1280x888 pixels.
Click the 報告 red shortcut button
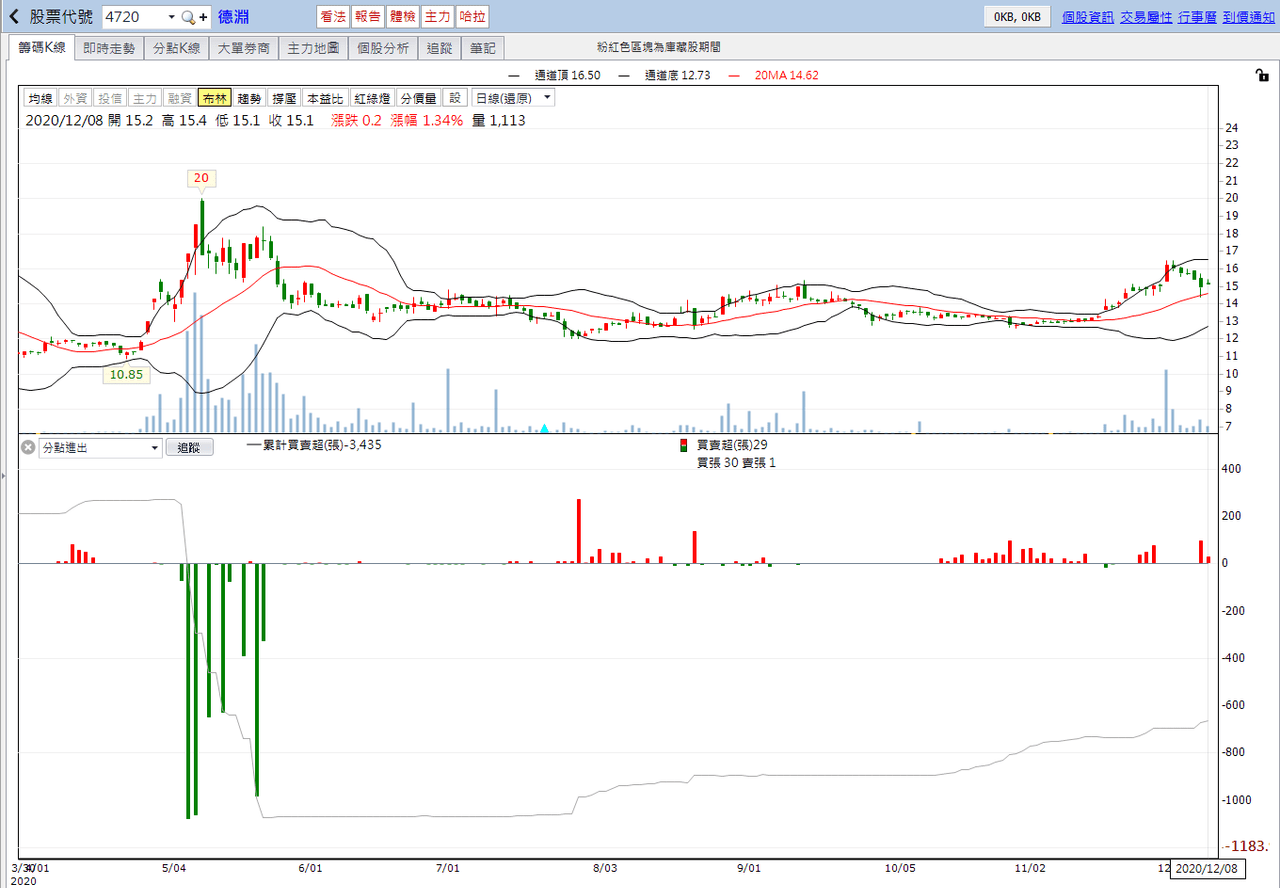(x=367, y=17)
